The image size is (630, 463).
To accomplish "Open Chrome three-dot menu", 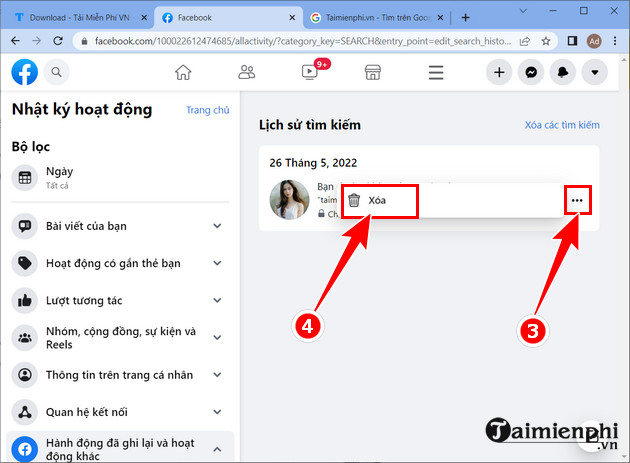I will [615, 41].
